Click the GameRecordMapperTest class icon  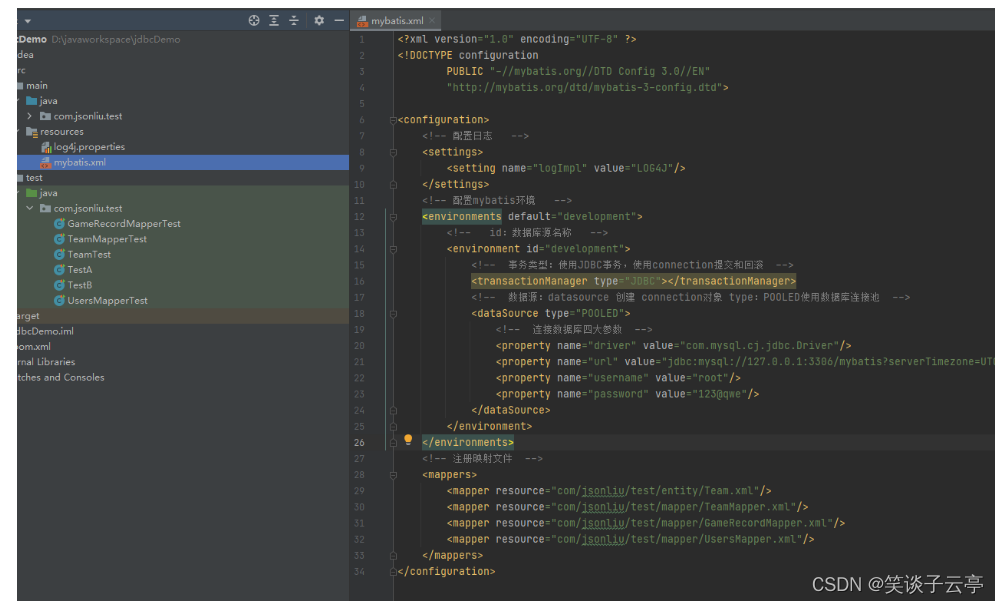60,224
